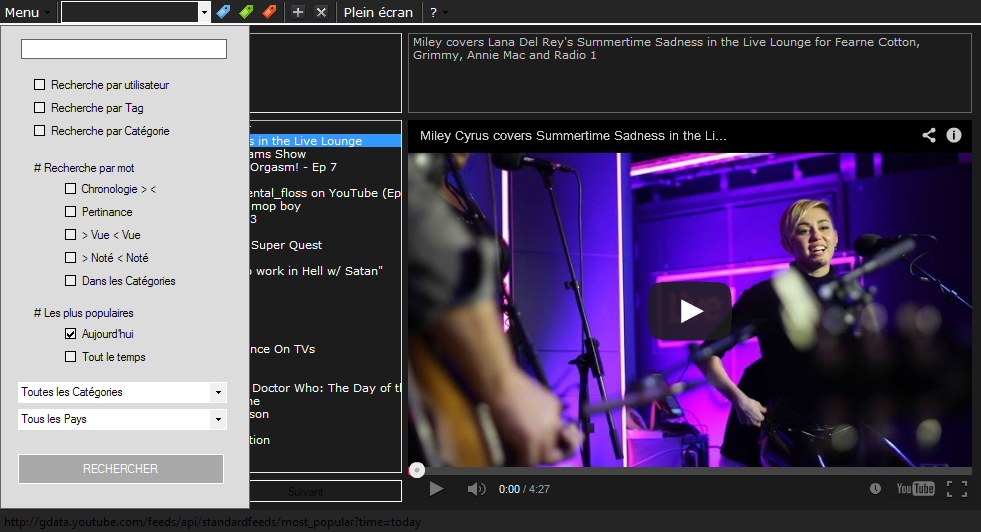Image resolution: width=981 pixels, height=532 pixels.
Task: Mute the video volume speaker icon
Action: (x=476, y=489)
